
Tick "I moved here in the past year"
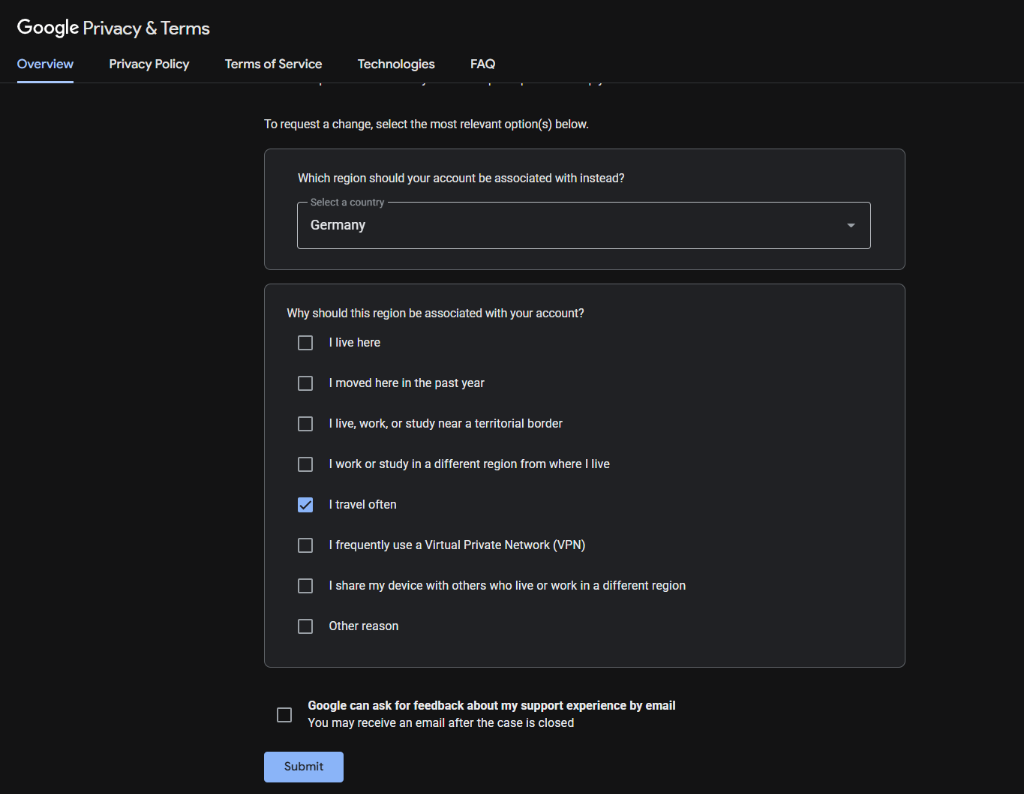tap(305, 383)
